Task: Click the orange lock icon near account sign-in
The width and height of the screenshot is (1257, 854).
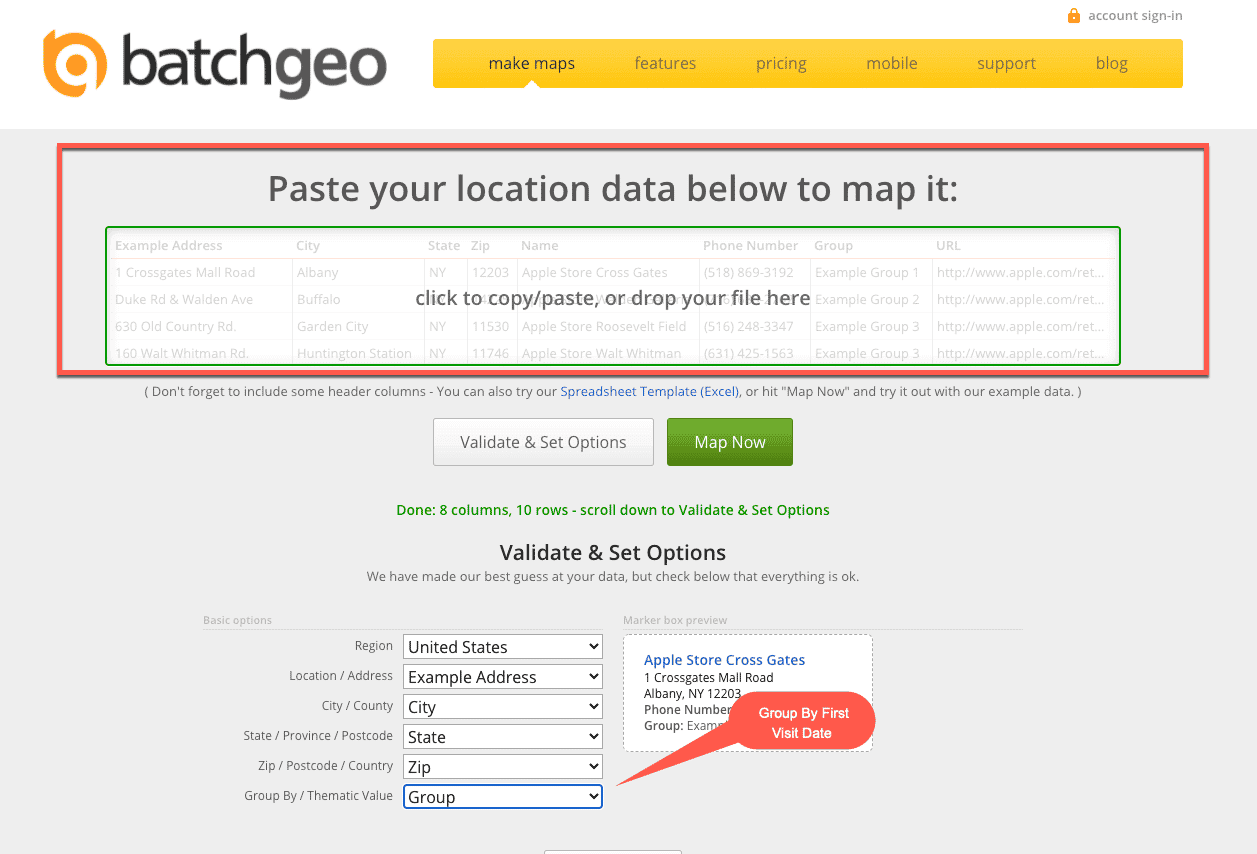Action: tap(1072, 16)
